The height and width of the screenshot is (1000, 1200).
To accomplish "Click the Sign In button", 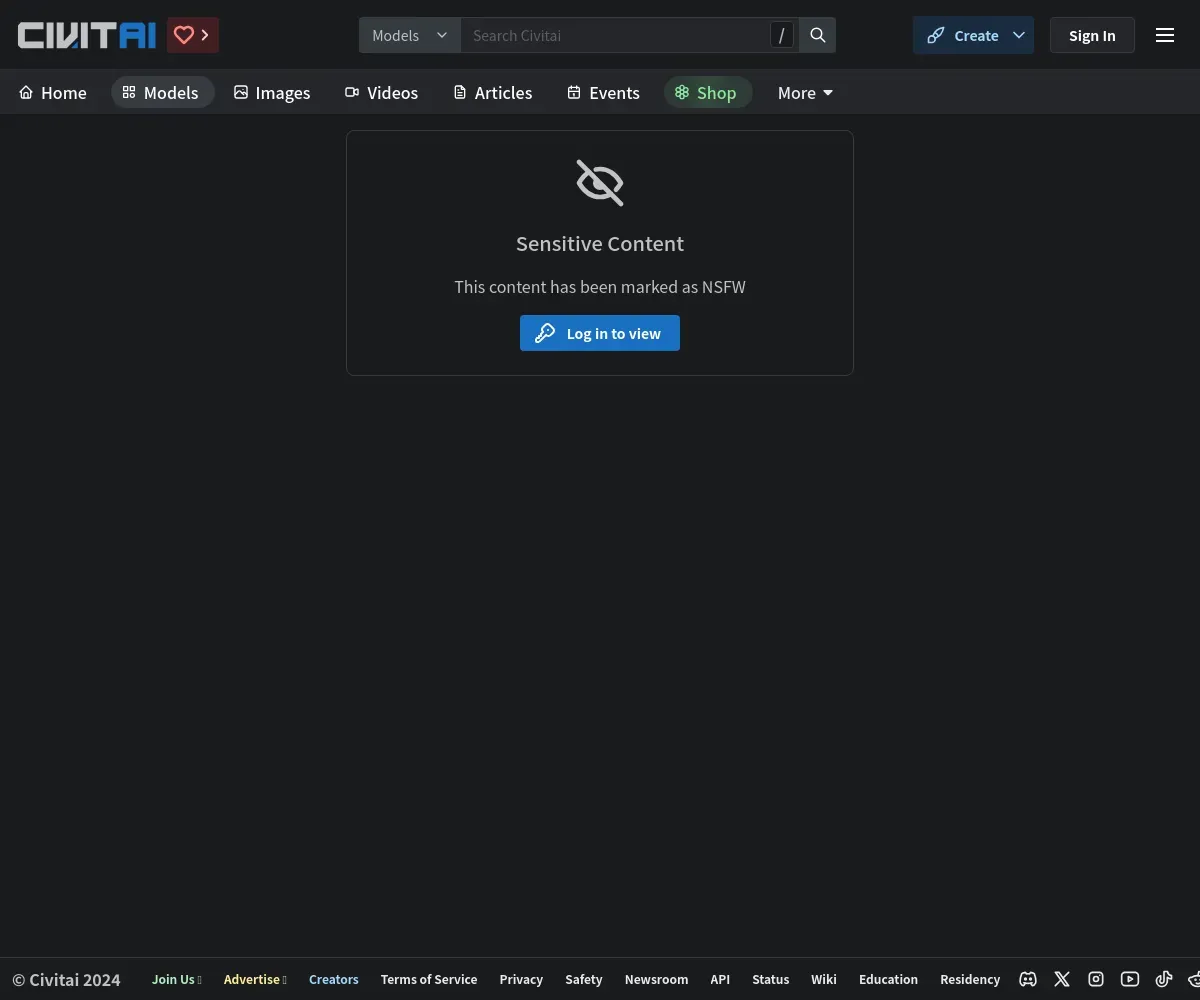I will (1092, 35).
